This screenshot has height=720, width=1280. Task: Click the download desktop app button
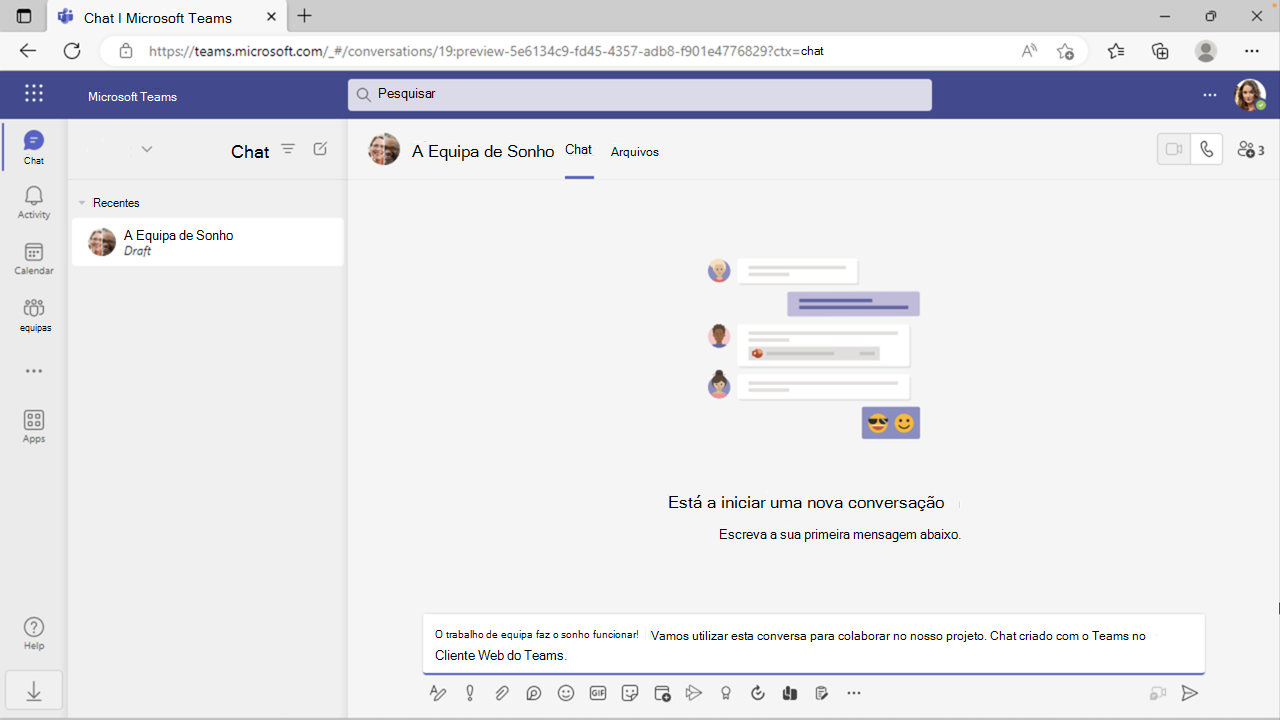(34, 691)
